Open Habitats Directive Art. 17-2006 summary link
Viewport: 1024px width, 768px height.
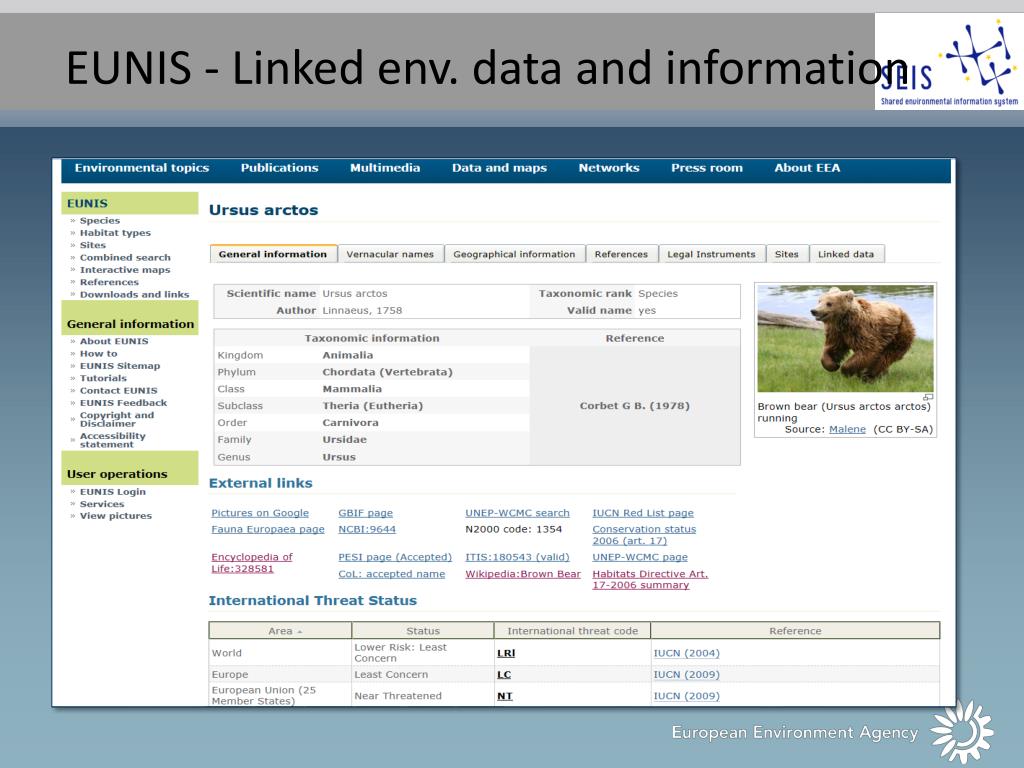pos(650,579)
